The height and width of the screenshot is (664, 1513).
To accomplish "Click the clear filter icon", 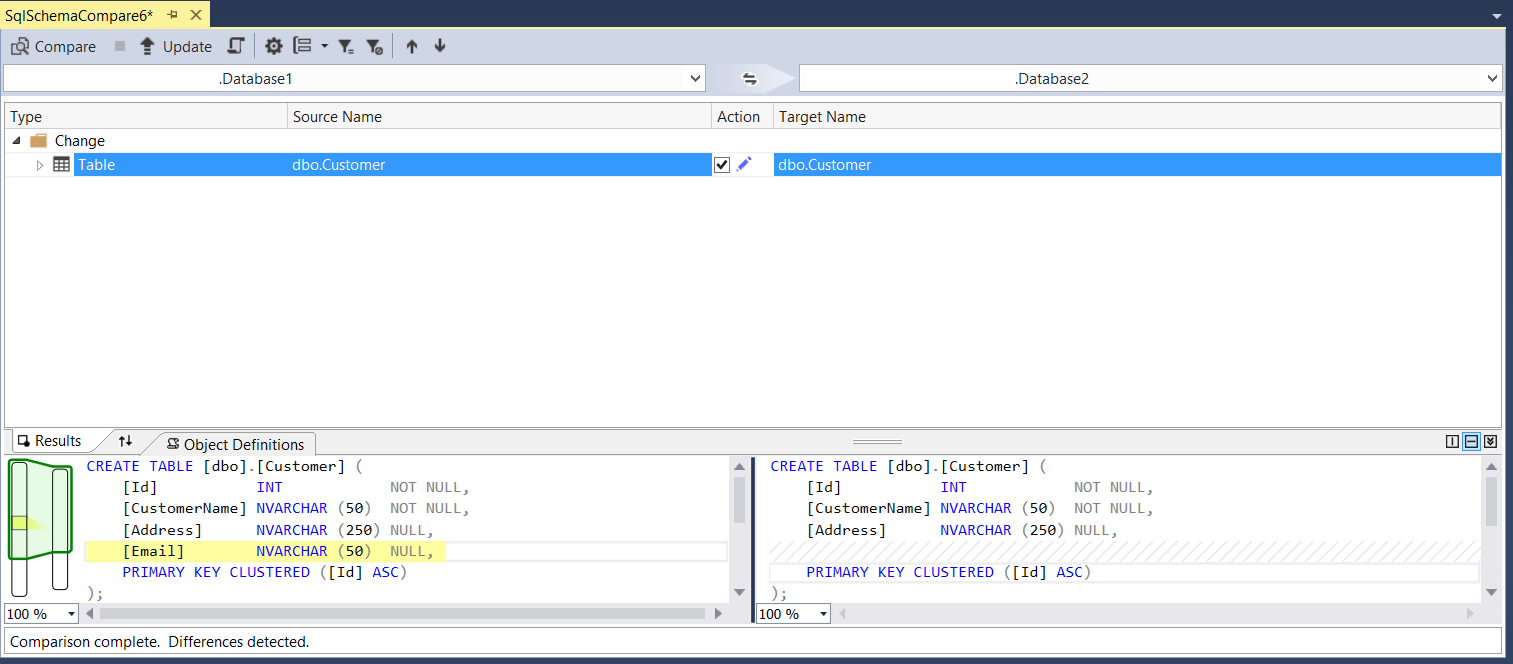I will coord(375,46).
